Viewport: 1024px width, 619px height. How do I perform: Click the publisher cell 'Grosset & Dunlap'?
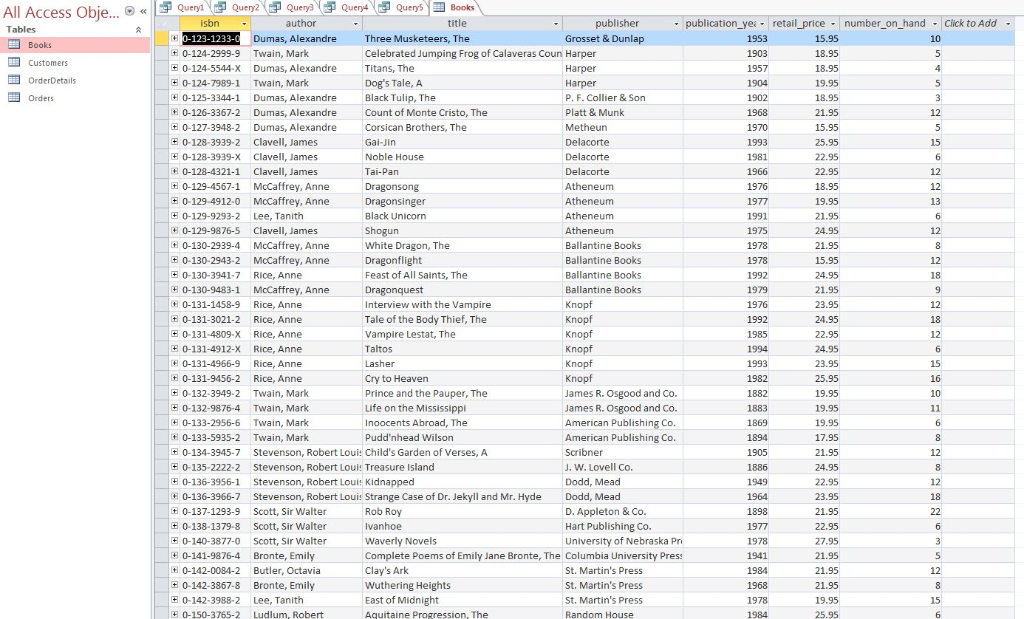pyautogui.click(x=622, y=39)
